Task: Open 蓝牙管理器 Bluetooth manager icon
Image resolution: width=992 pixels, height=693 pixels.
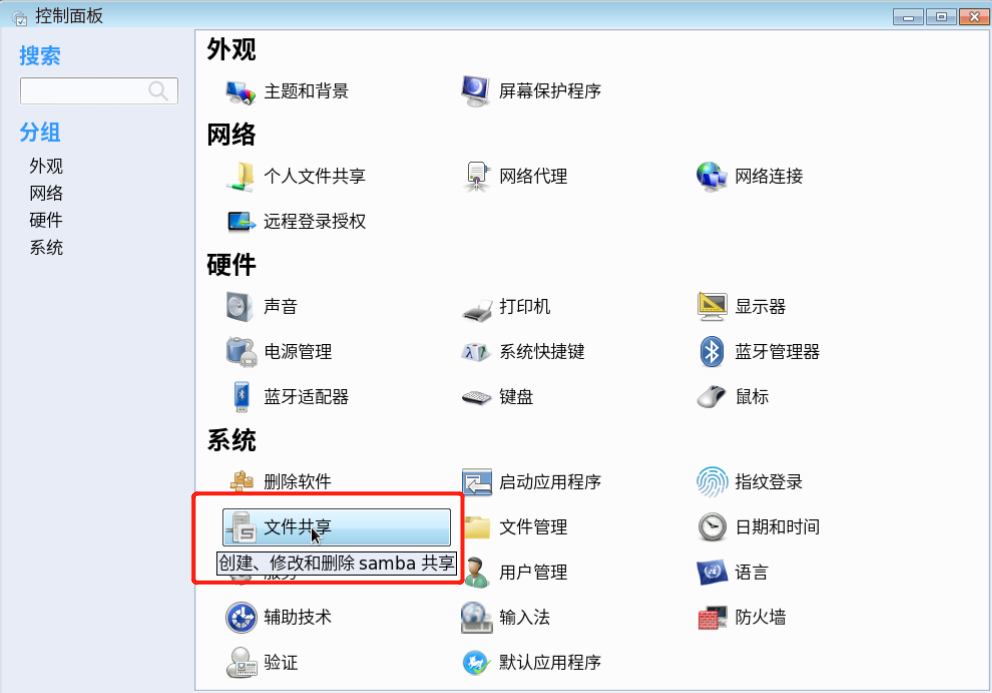Action: click(x=712, y=352)
